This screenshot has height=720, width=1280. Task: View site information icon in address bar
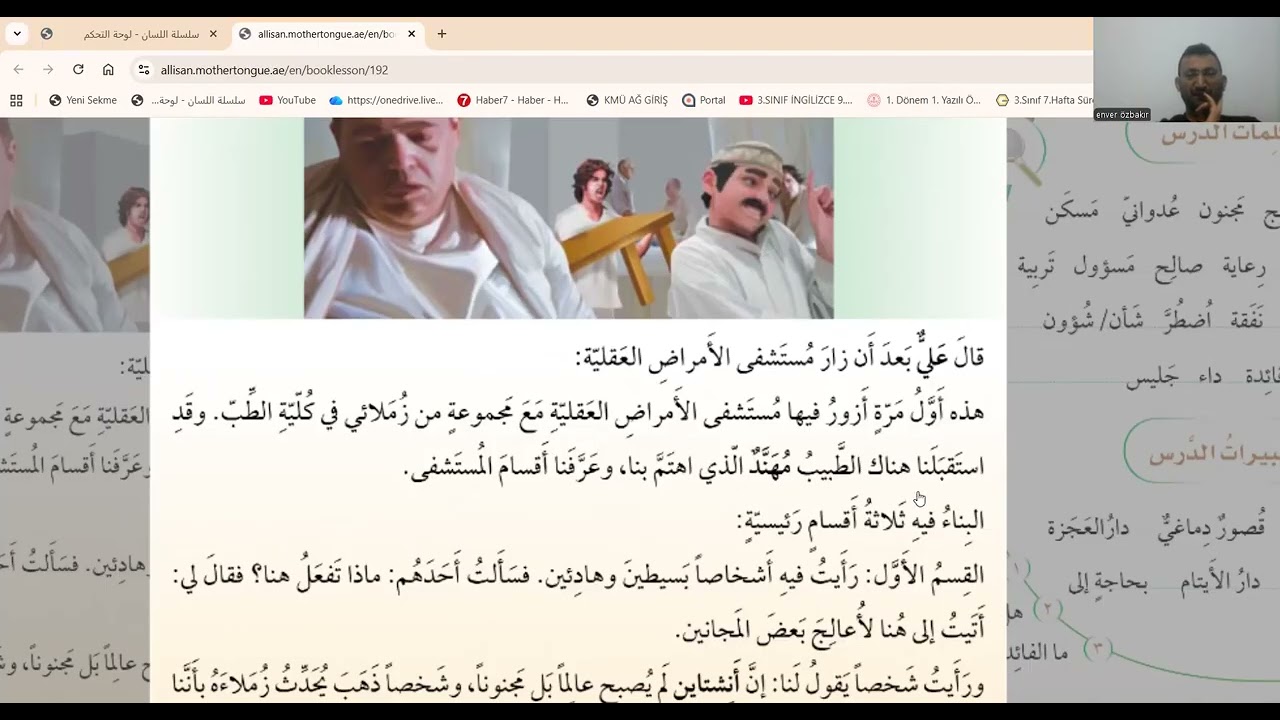[x=144, y=70]
